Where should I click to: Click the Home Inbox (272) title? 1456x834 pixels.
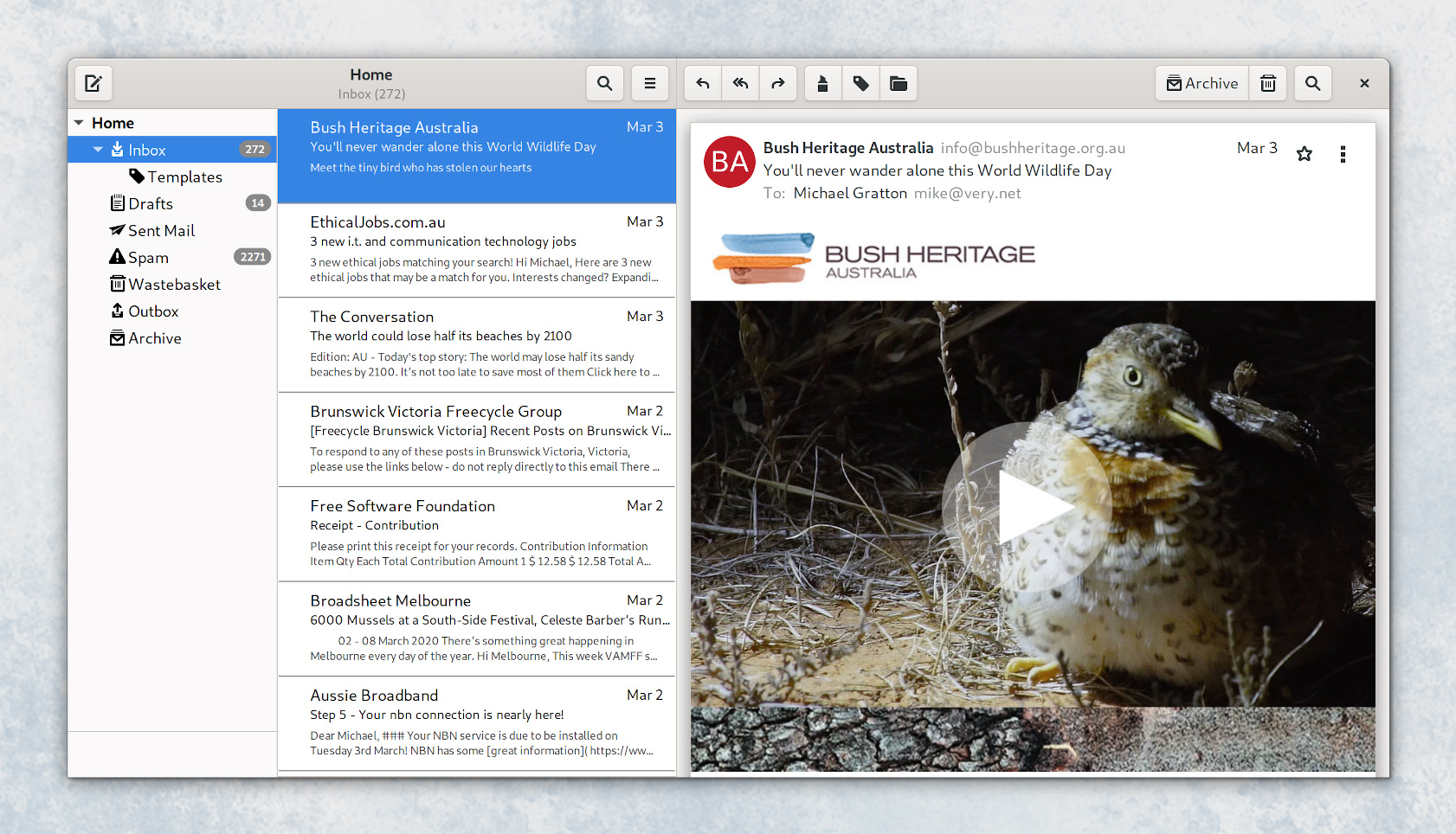coord(371,84)
